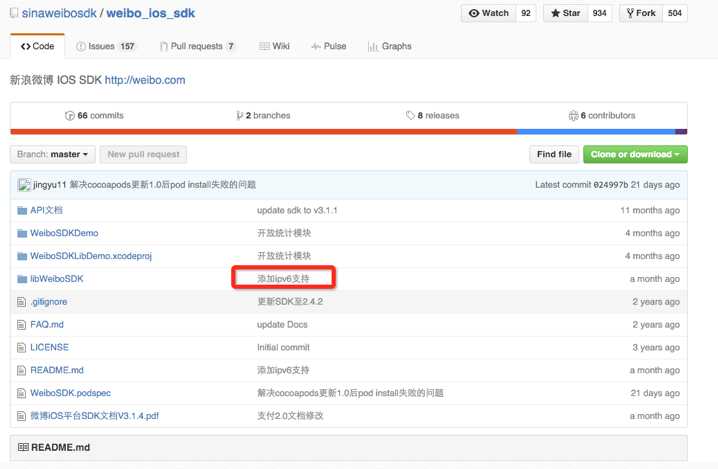718x469 pixels.
Task: Click the Find file button
Action: (x=554, y=154)
